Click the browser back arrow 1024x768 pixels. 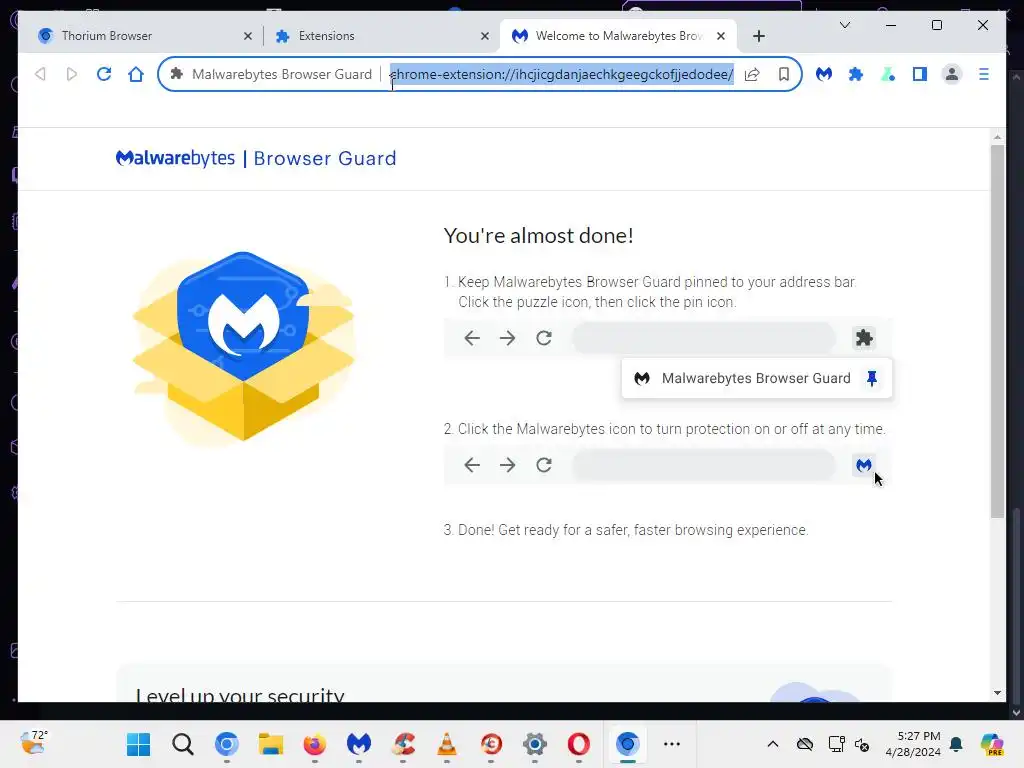[x=40, y=74]
